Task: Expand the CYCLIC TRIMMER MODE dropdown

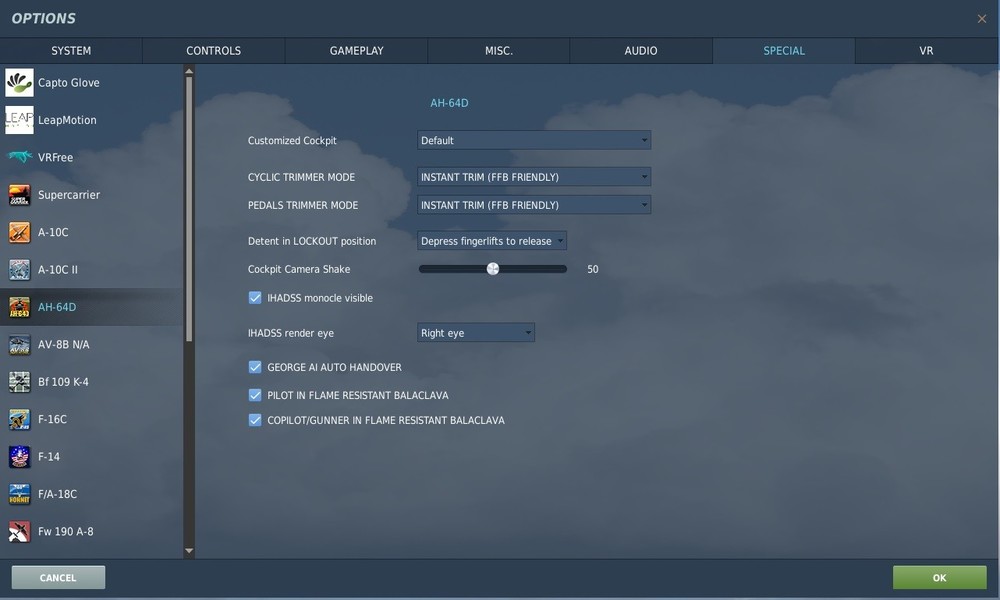Action: click(534, 177)
